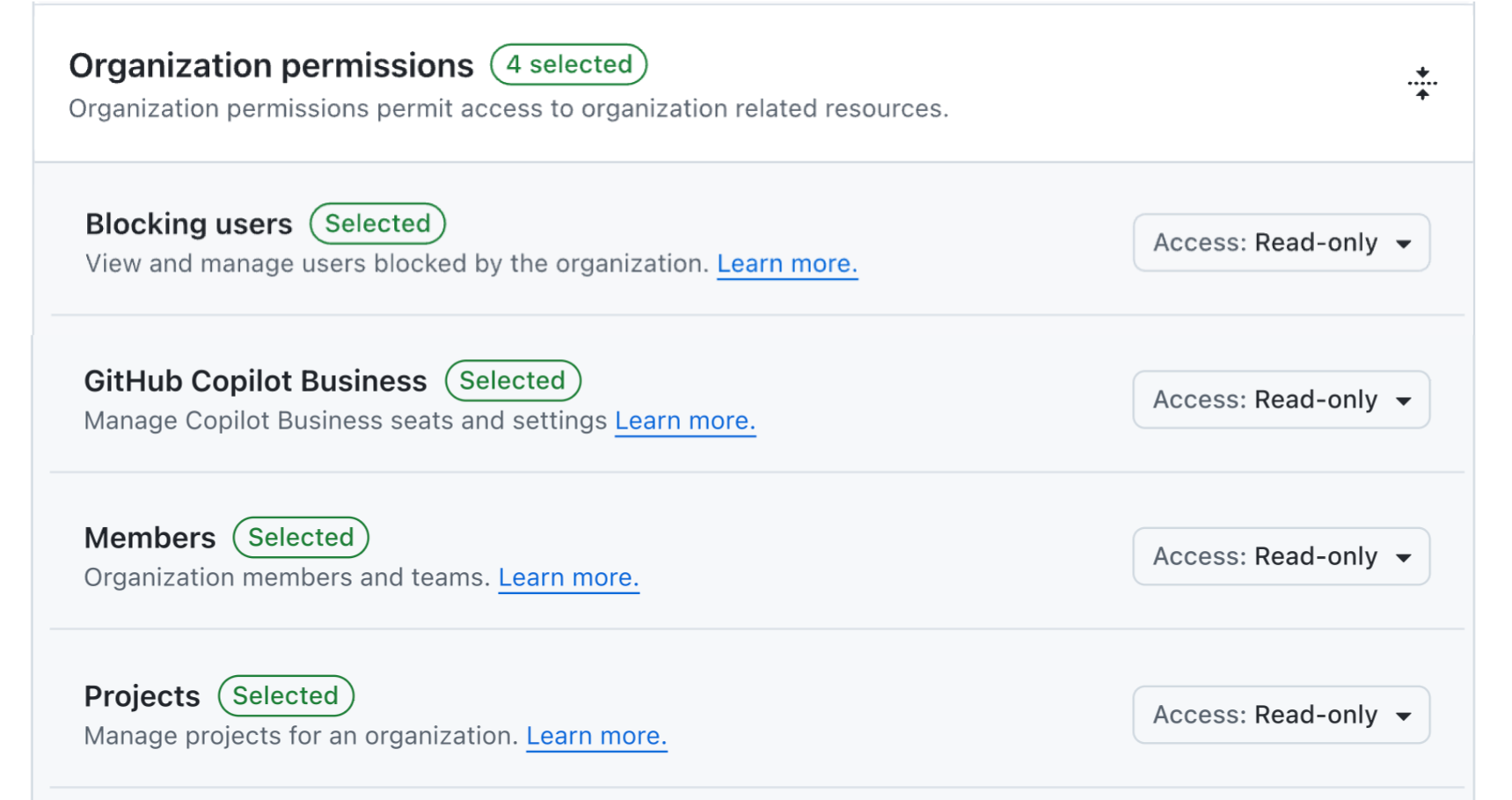Follow Learn more link for Copilot Business
The image size is (1512, 800).
pyautogui.click(x=684, y=421)
